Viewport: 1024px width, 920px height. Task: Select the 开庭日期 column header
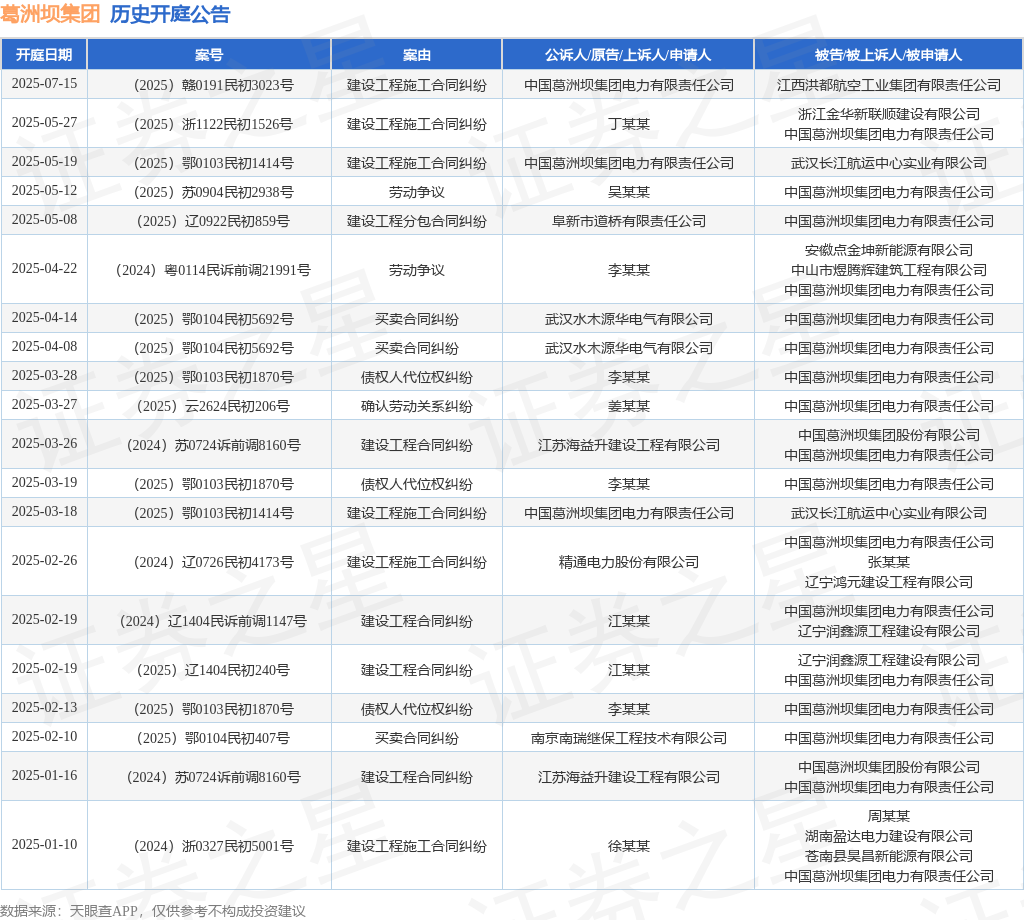44,55
